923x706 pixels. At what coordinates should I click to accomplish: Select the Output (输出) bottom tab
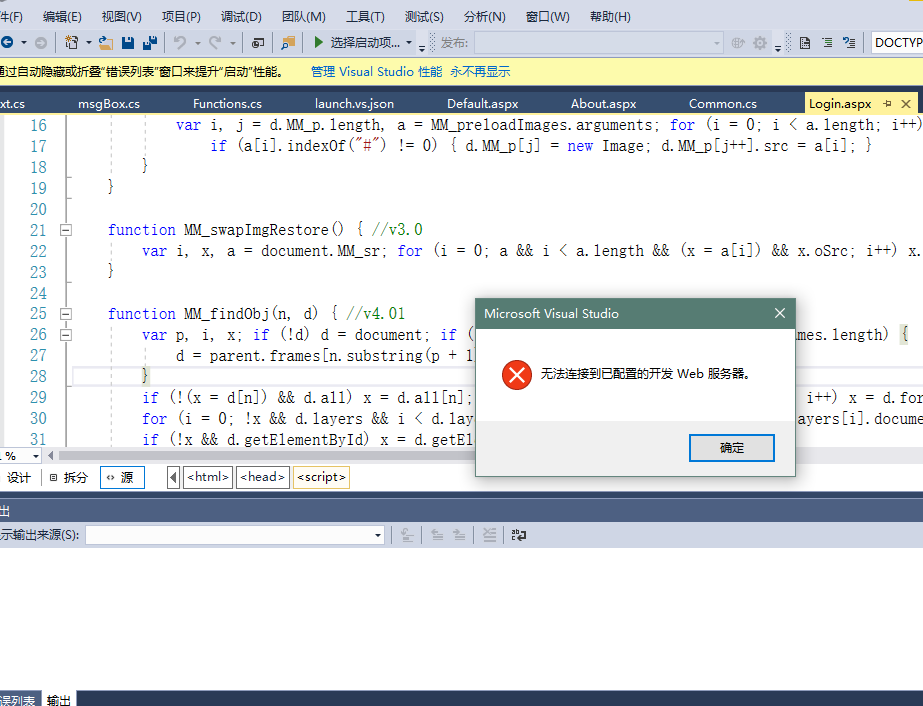click(59, 699)
